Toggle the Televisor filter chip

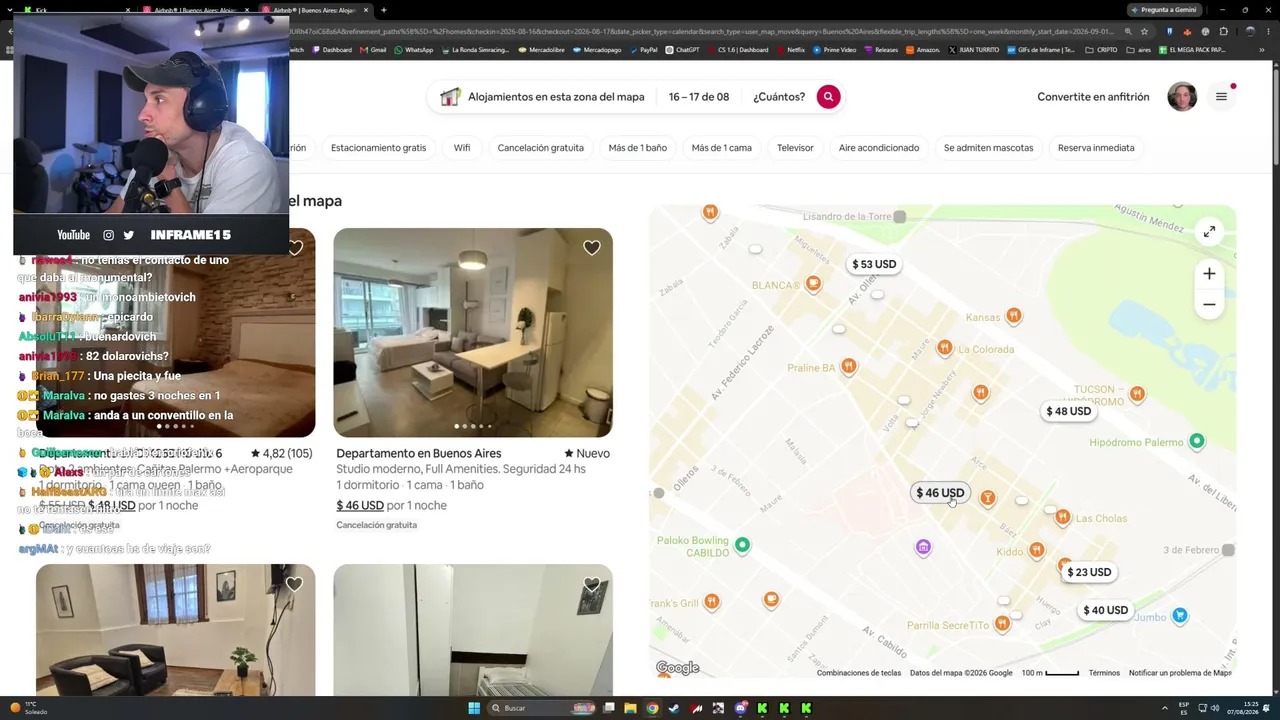[x=795, y=148]
